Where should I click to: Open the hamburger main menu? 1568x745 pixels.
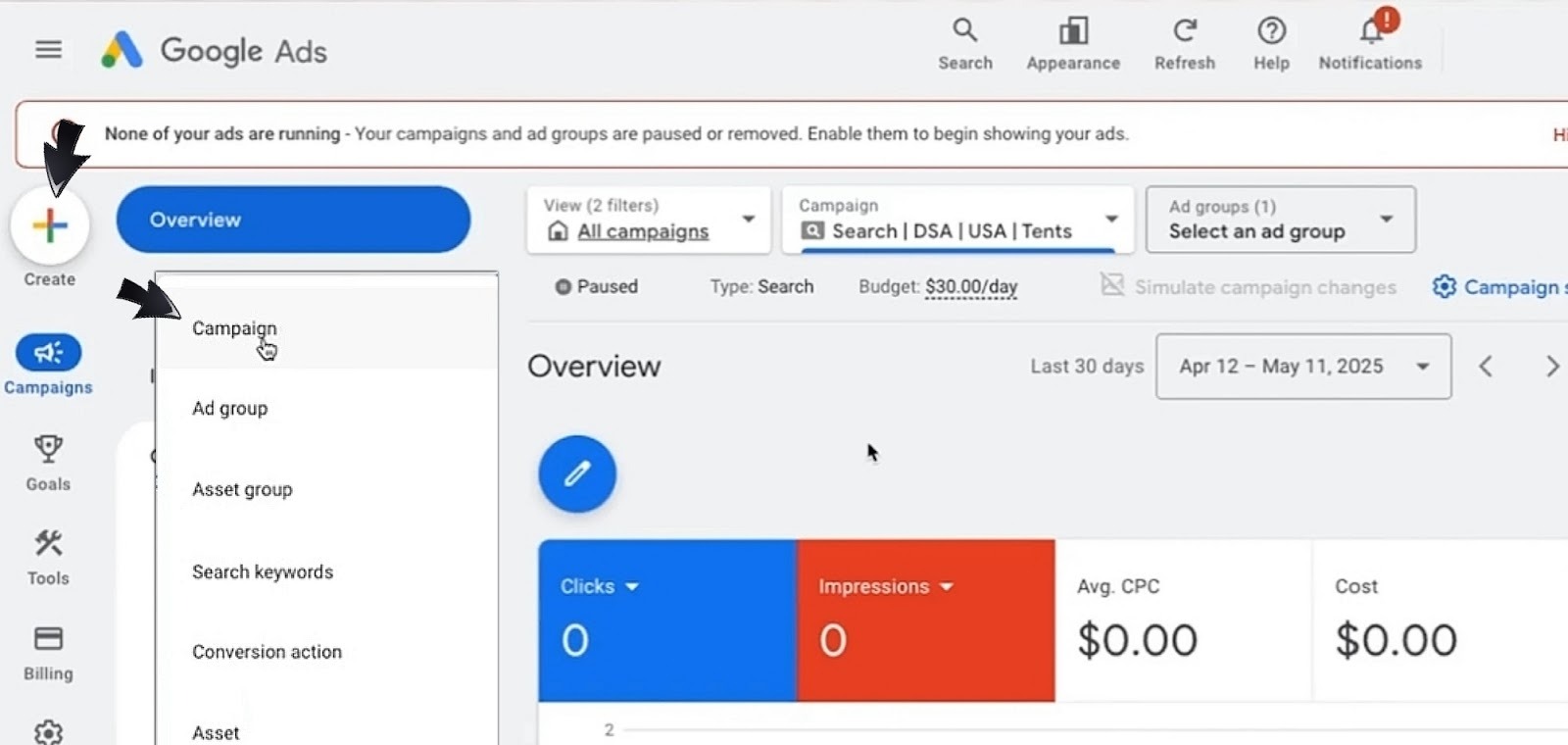point(48,49)
